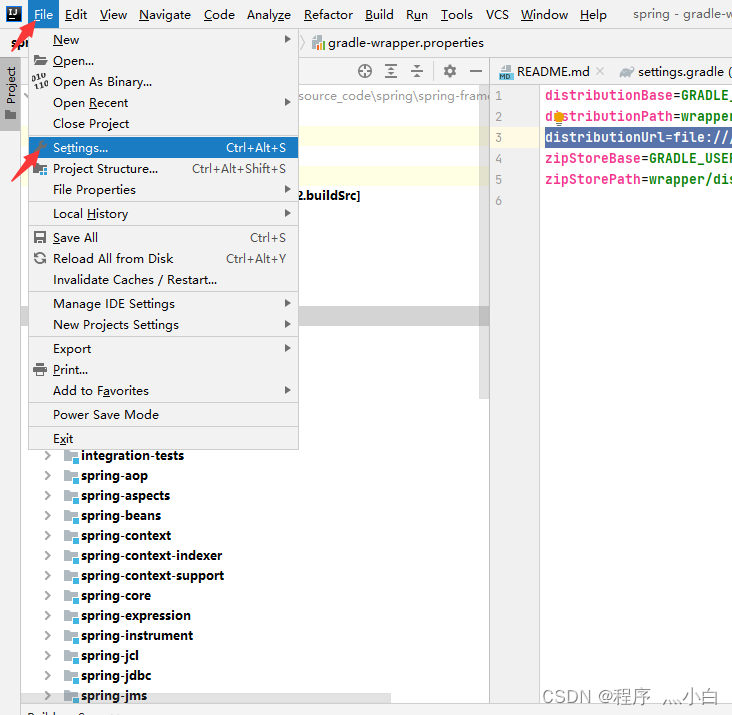Click the locate/scroll-from-source target icon
The image size is (732, 715).
click(x=365, y=71)
